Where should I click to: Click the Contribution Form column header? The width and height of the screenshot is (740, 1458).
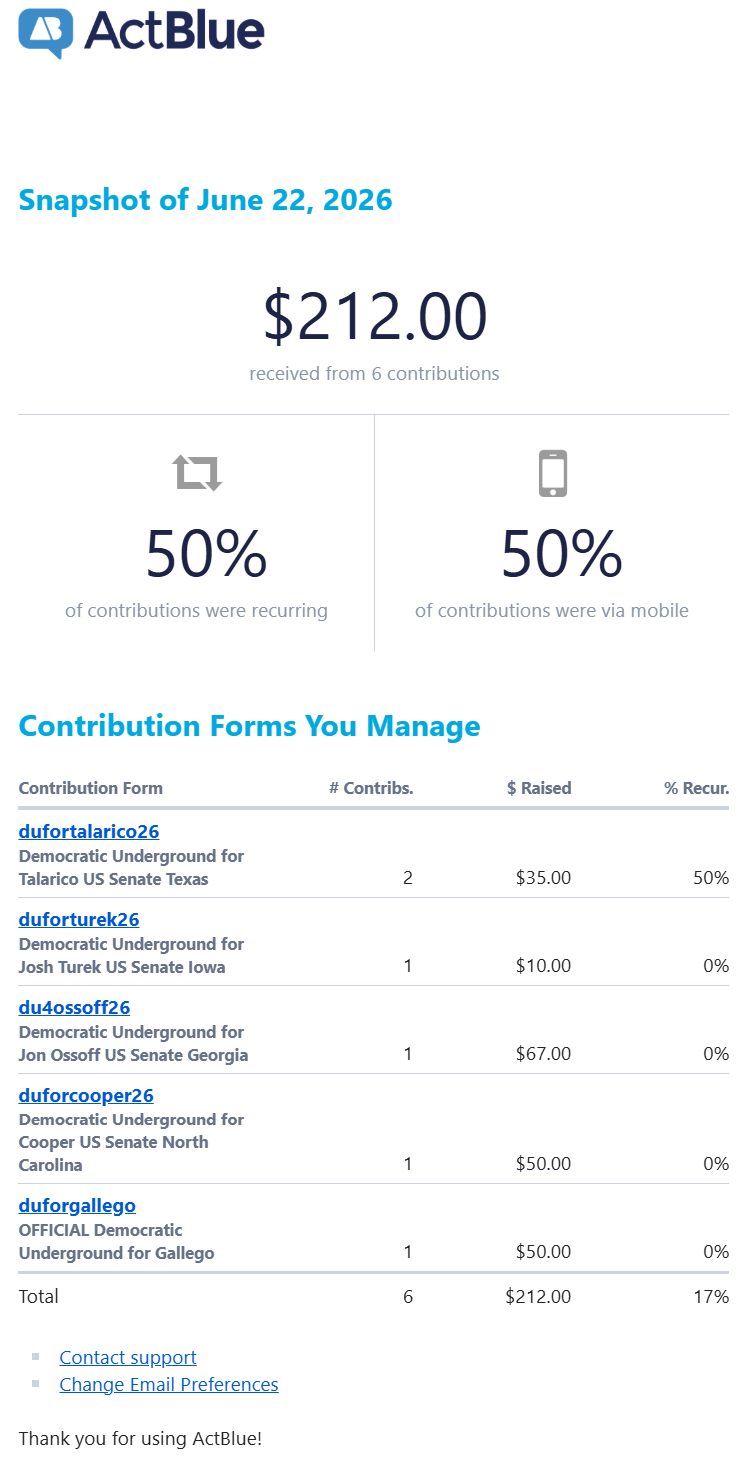click(91, 788)
